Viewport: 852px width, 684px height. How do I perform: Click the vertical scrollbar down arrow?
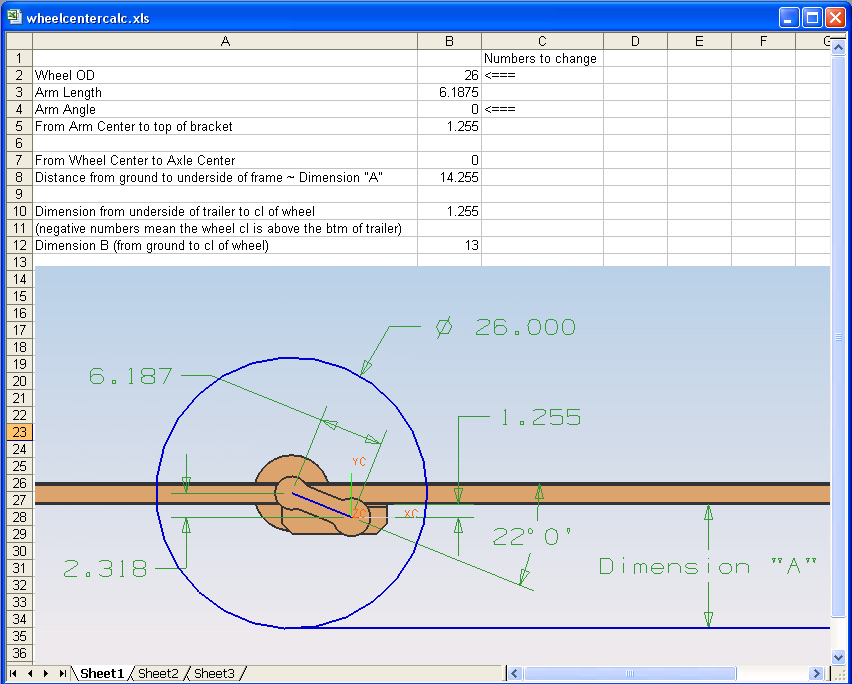click(x=838, y=658)
